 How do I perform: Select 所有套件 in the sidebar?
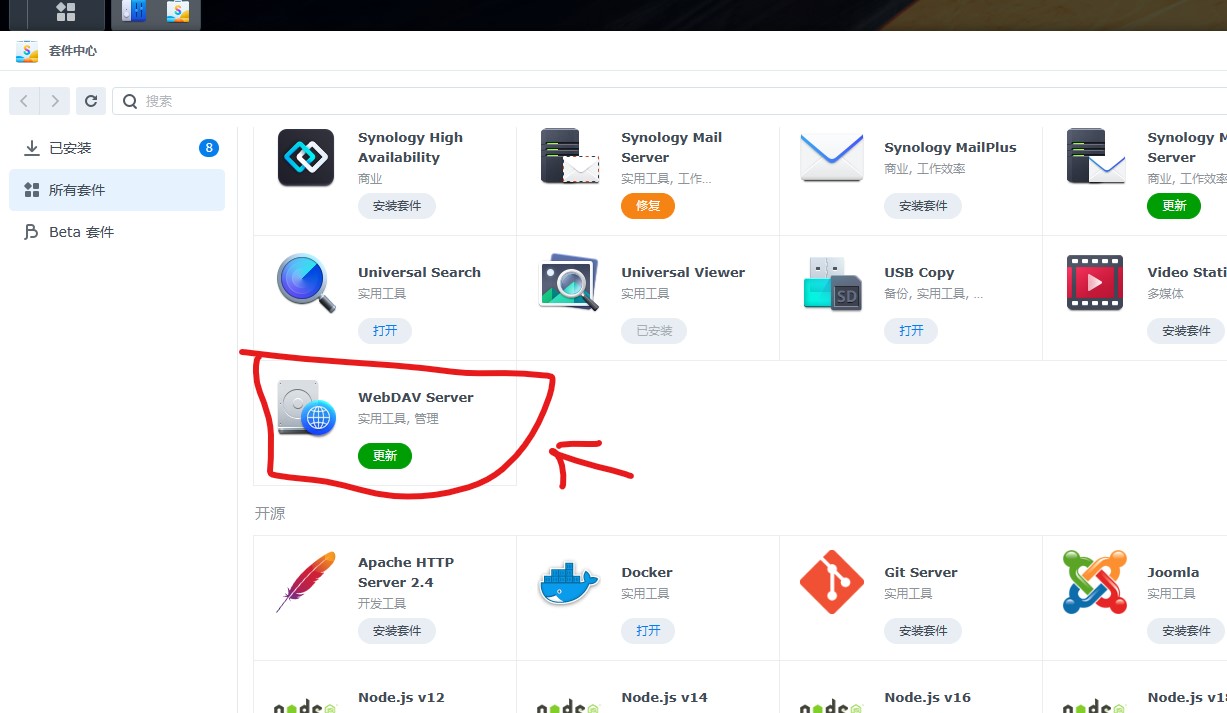tap(117, 190)
